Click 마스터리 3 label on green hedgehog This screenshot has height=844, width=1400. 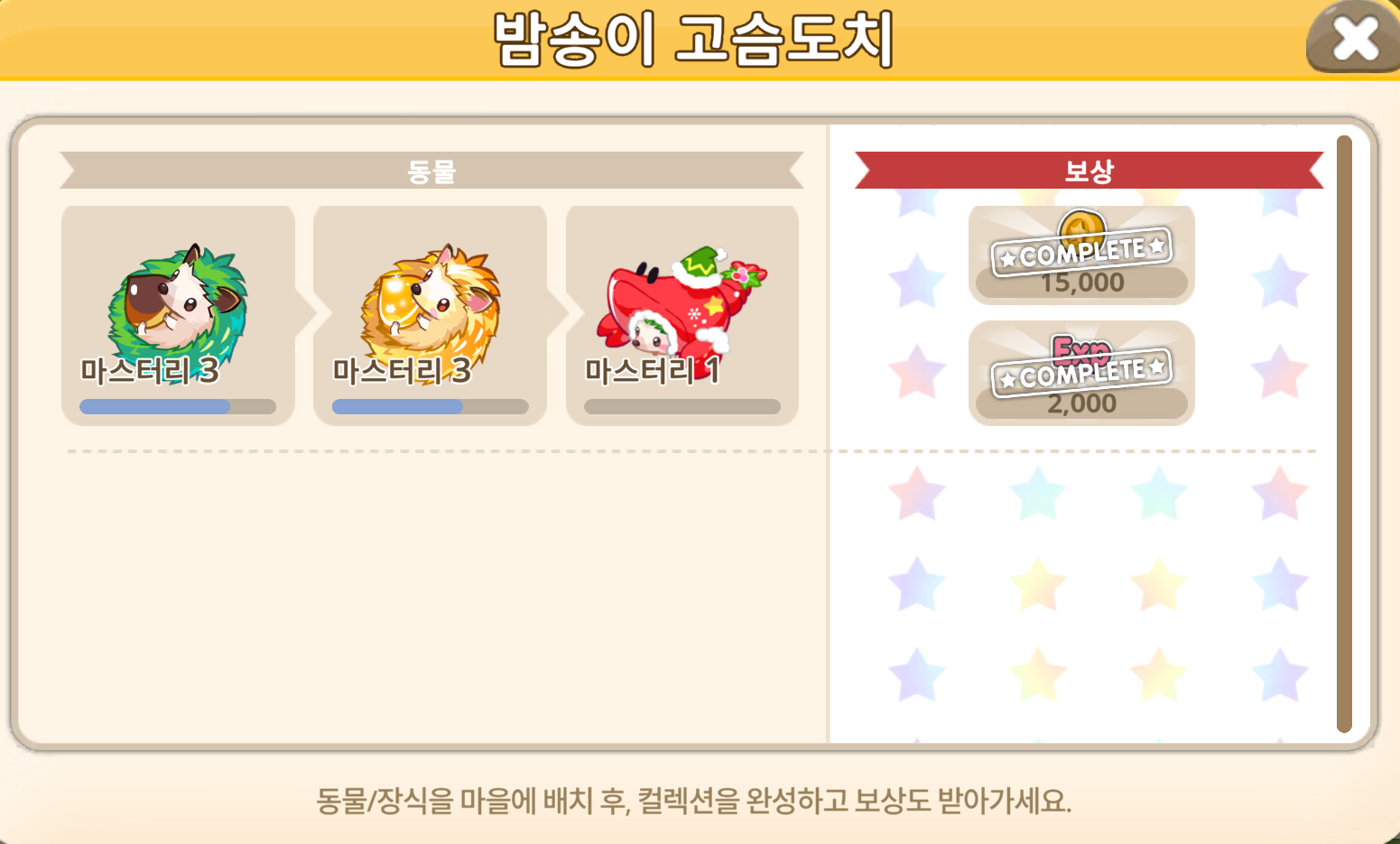[150, 371]
